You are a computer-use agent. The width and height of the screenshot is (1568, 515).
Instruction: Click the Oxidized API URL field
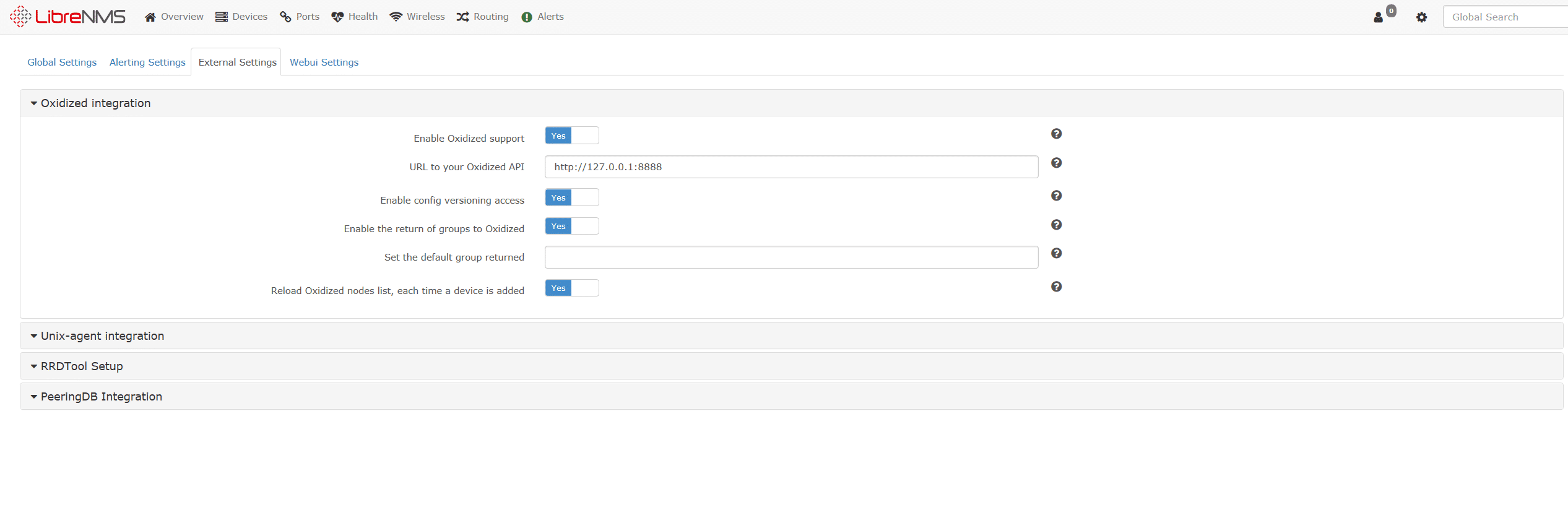tap(791, 167)
